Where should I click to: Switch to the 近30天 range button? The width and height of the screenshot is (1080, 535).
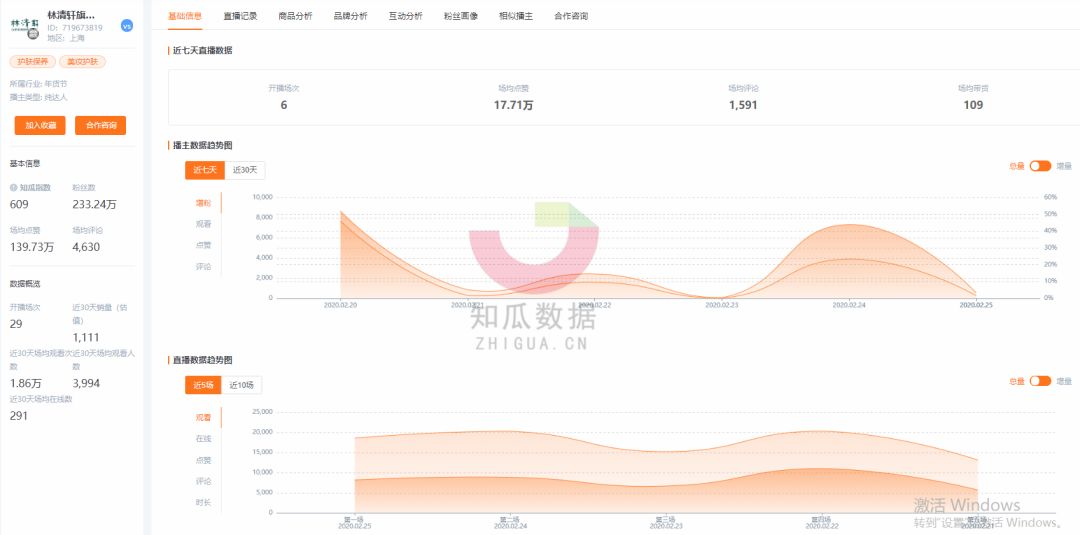(245, 170)
